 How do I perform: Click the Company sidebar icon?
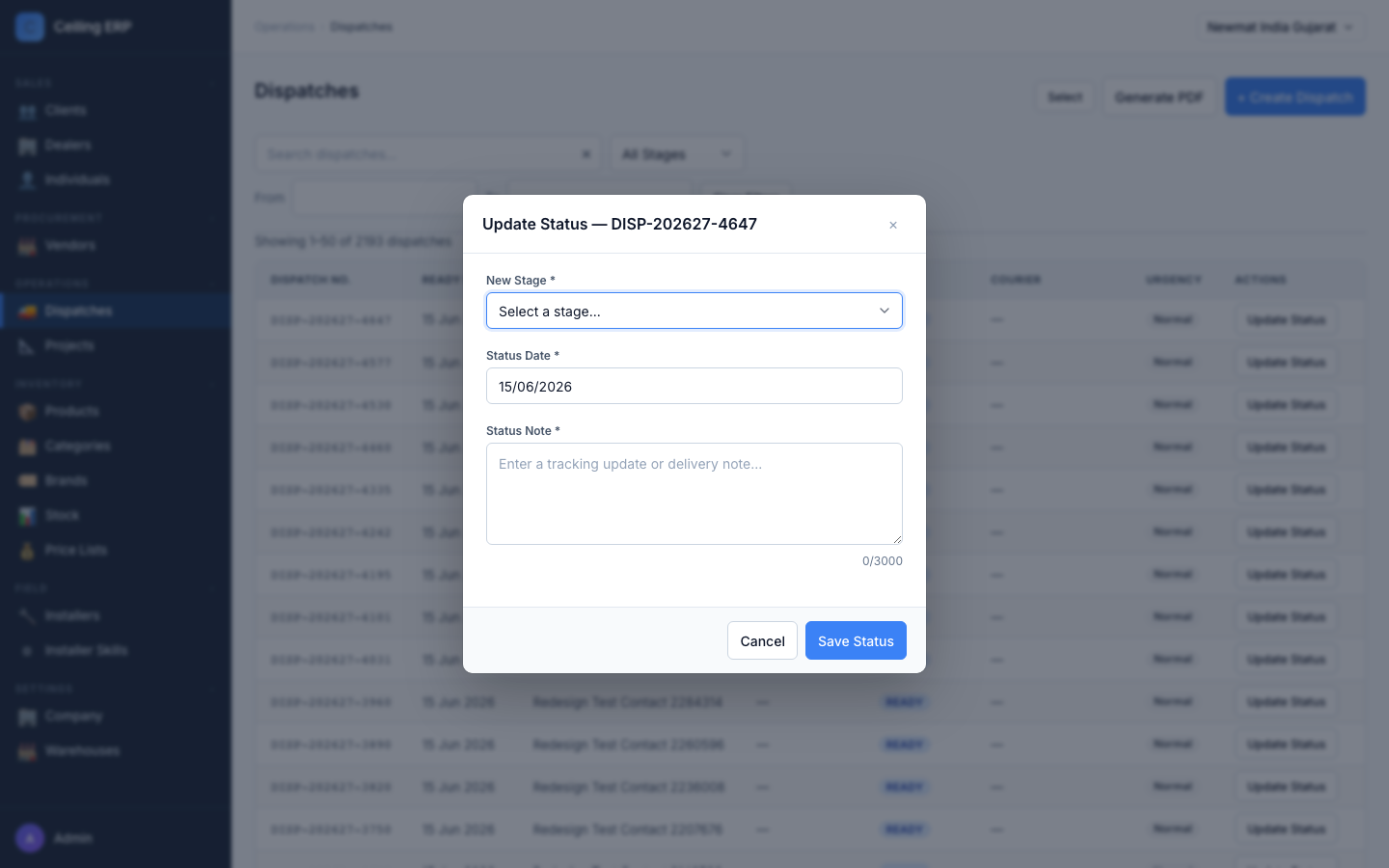(27, 717)
